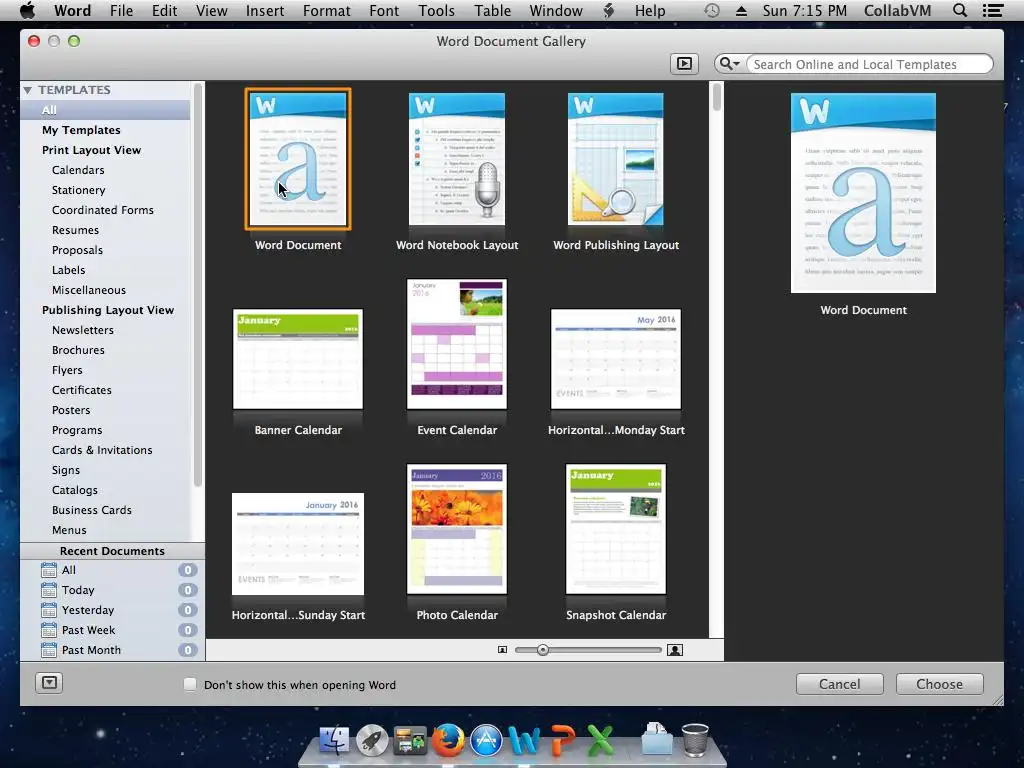Select All in the templates sidebar
This screenshot has width=1024, height=768.
coord(106,110)
